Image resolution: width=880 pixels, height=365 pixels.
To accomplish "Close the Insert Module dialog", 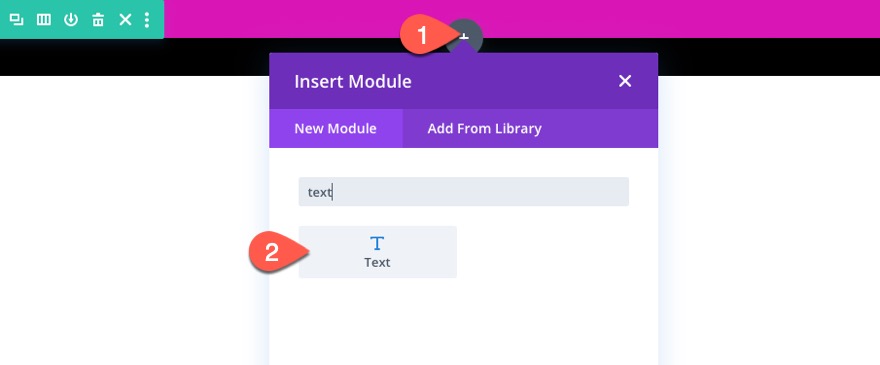I will (625, 81).
